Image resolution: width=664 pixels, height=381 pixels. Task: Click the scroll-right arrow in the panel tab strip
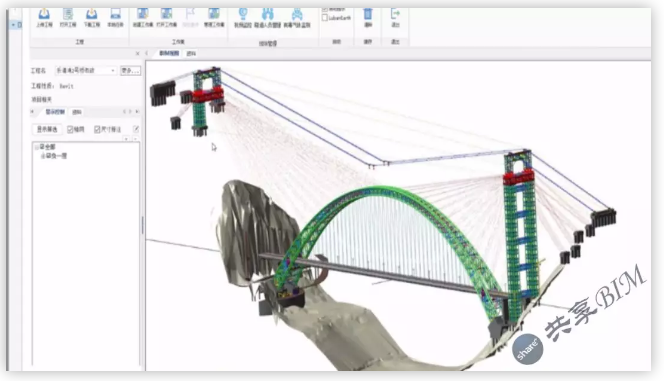tap(130, 111)
